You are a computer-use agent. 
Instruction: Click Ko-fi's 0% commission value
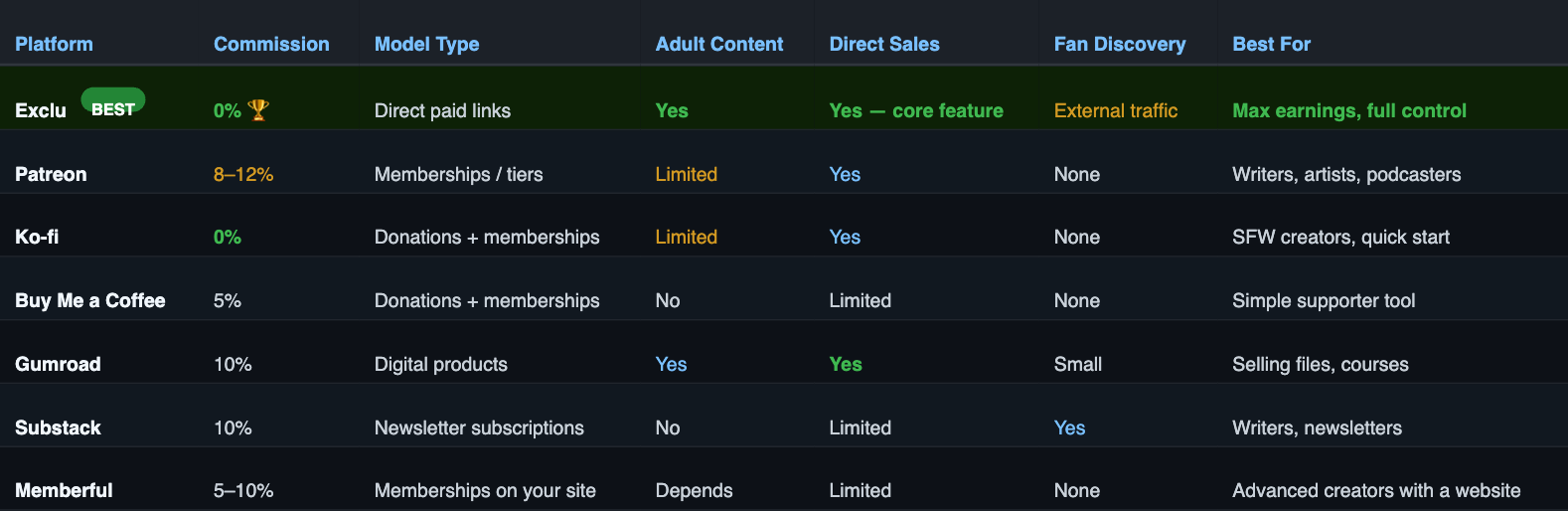[228, 237]
